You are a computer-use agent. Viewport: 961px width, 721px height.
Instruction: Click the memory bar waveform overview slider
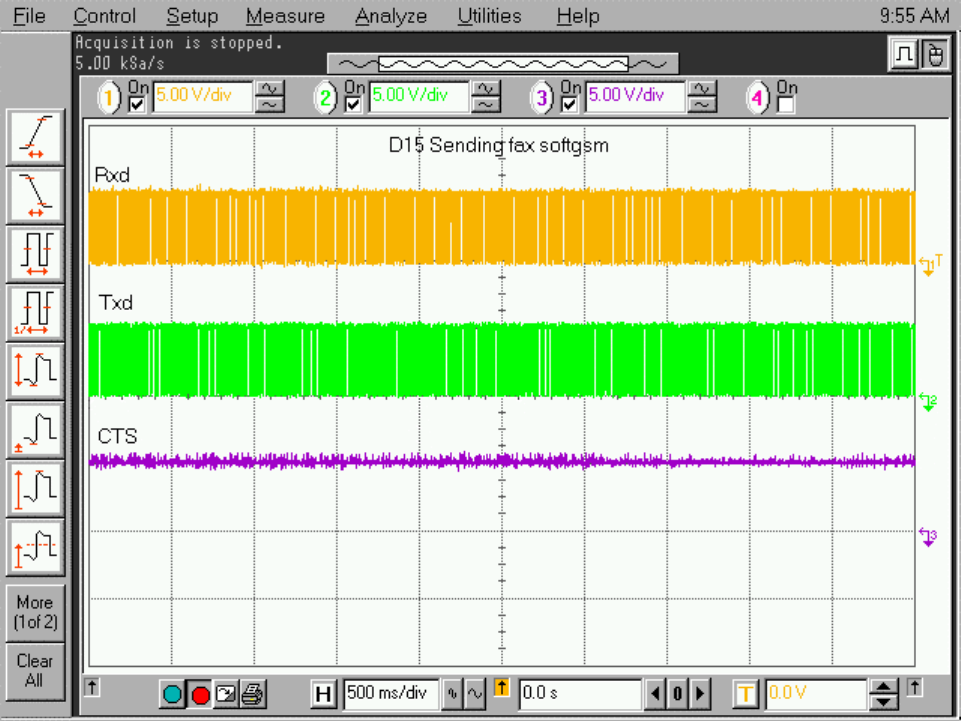[503, 64]
